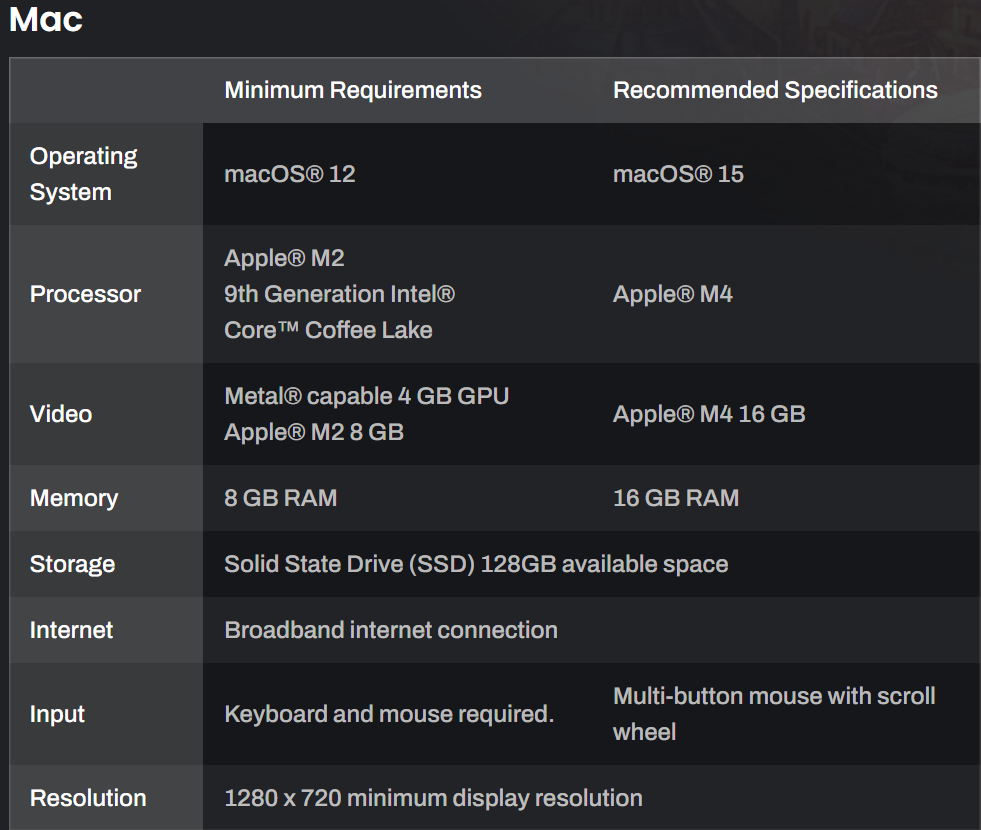Screen dimensions: 981x830
Task: Click the 9th Generation Intel processor text
Action: [x=340, y=294]
